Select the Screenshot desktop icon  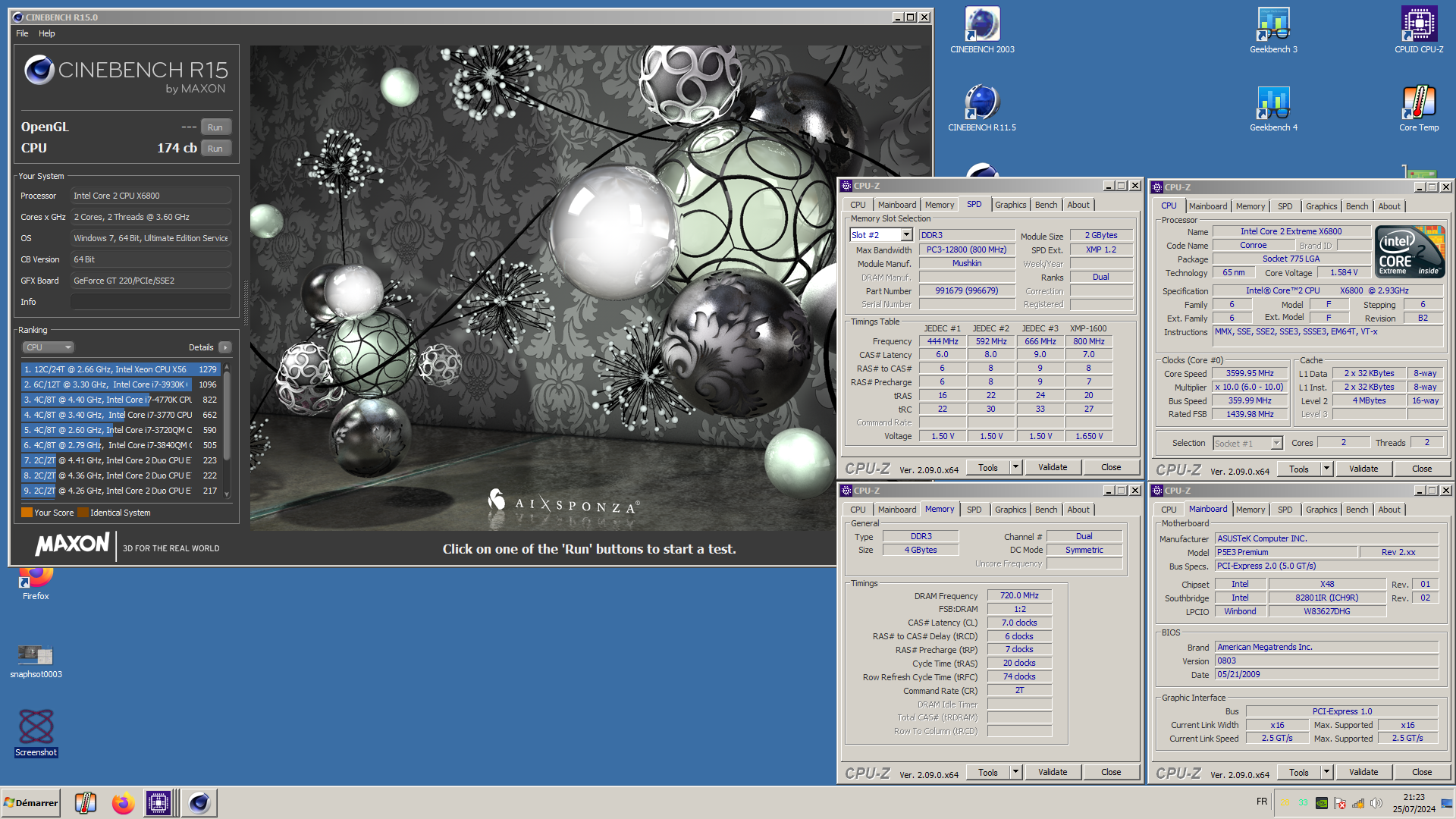pos(36,733)
